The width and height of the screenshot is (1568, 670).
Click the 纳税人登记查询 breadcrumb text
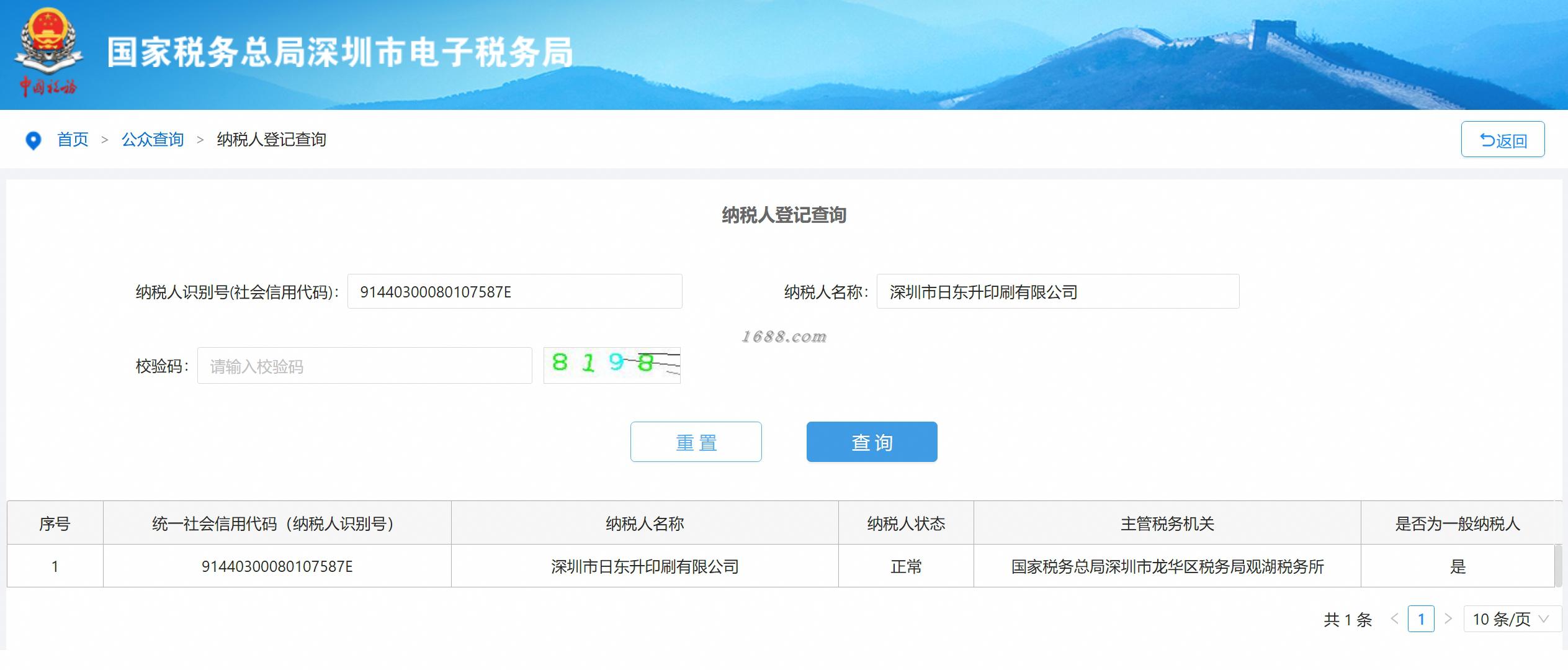(271, 140)
